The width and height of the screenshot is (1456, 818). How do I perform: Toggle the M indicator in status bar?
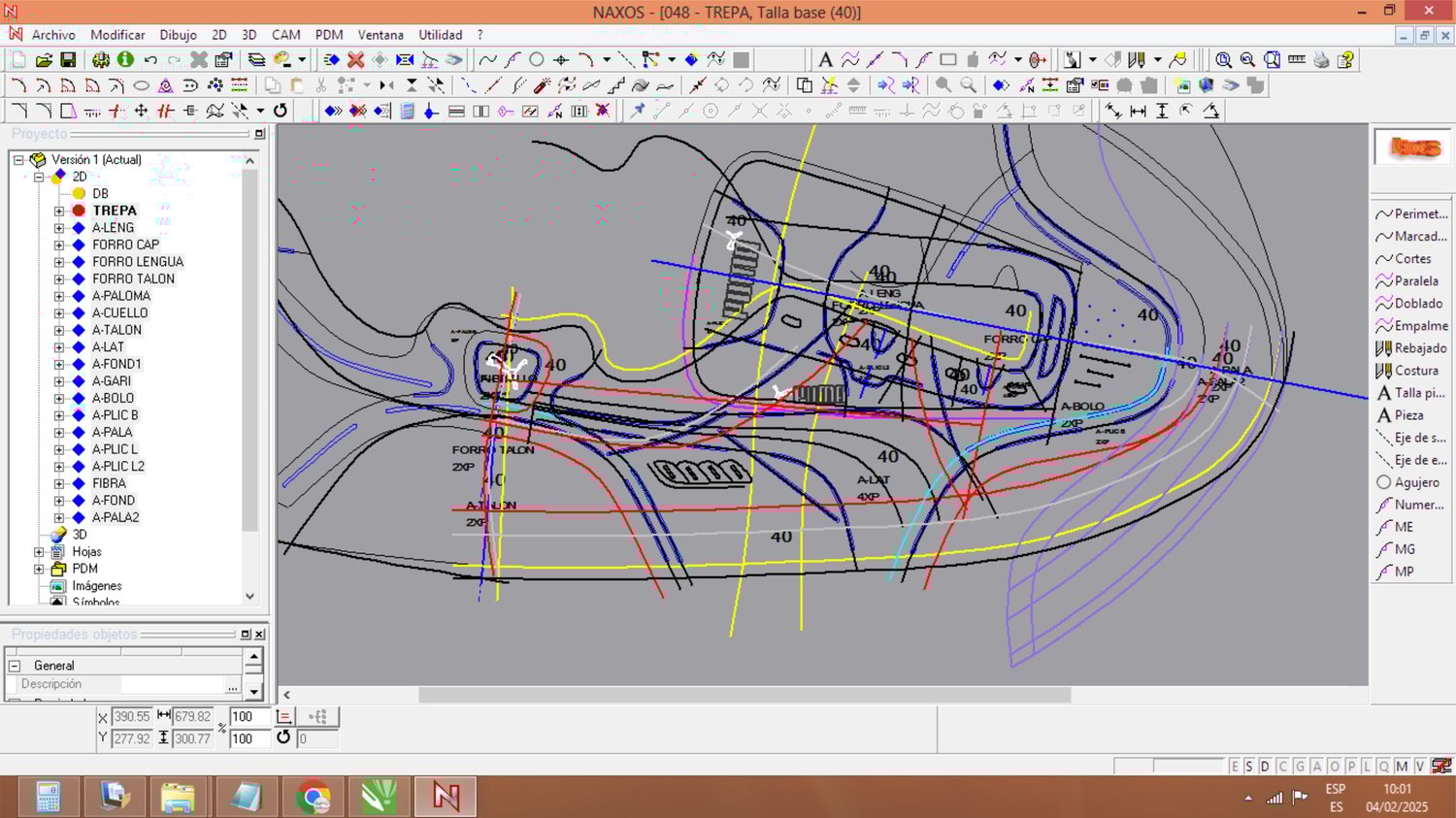[x=1402, y=767]
